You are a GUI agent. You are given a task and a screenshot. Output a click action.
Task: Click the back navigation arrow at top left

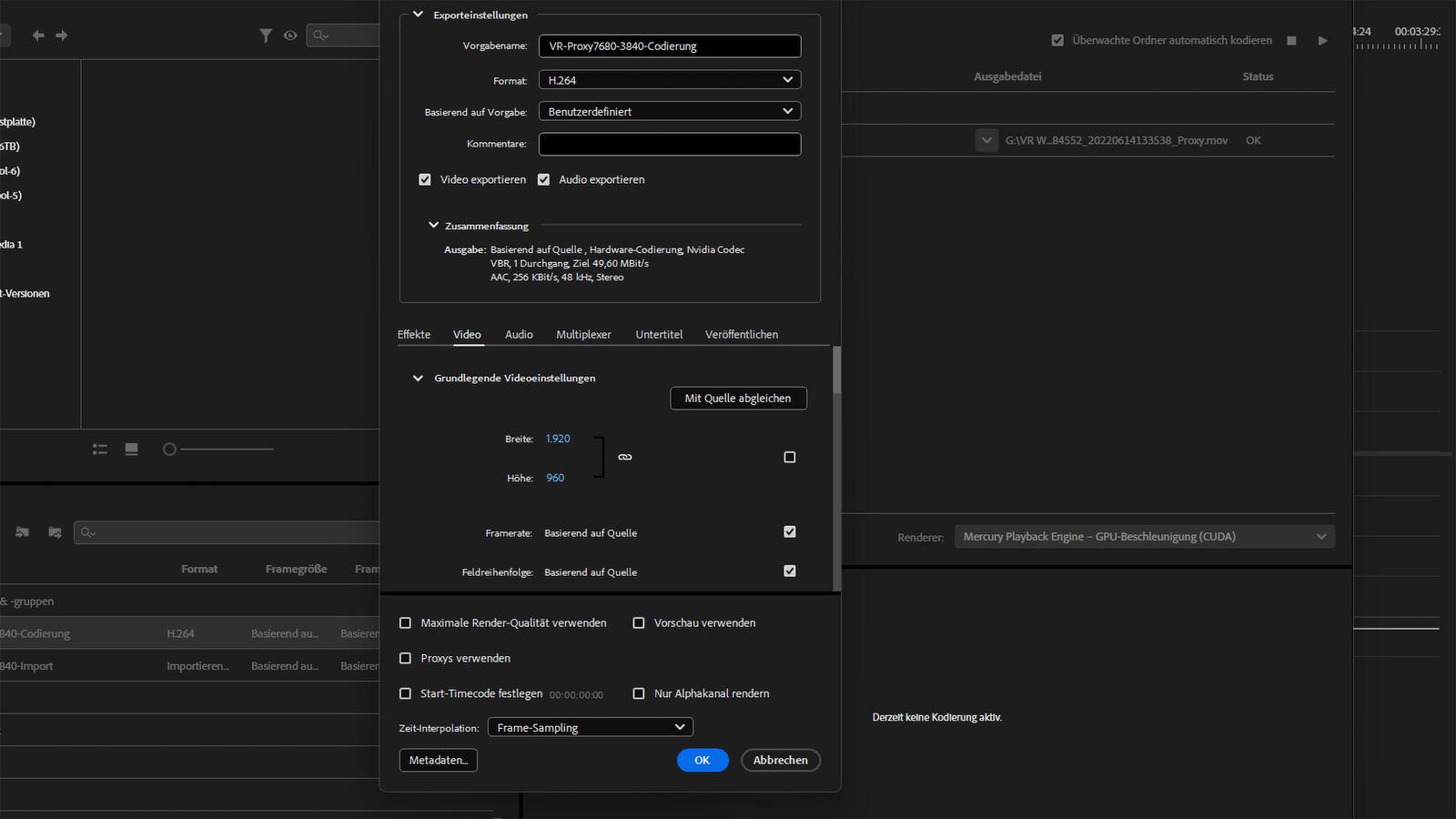37,35
